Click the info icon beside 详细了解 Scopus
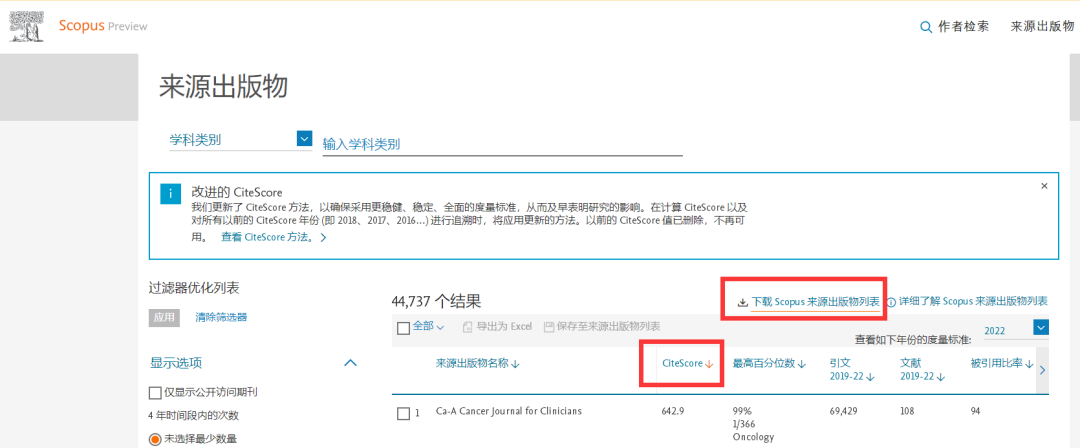Image resolution: width=1080 pixels, height=448 pixels. click(x=891, y=302)
